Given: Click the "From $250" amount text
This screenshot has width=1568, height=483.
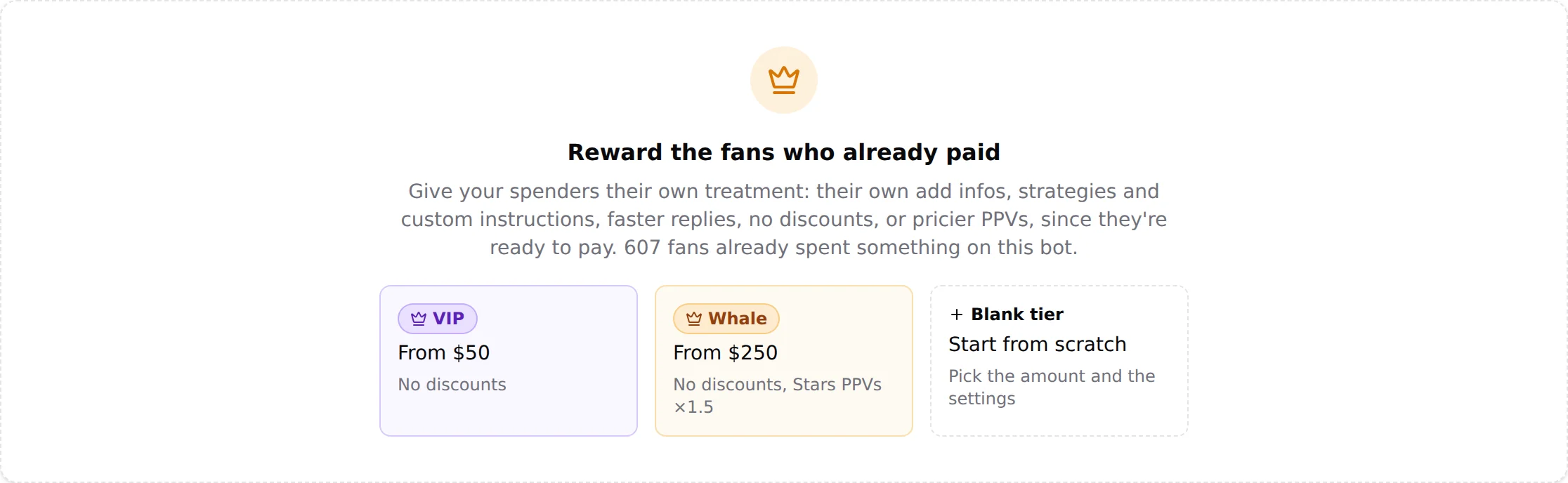Looking at the screenshot, I should click(x=726, y=352).
